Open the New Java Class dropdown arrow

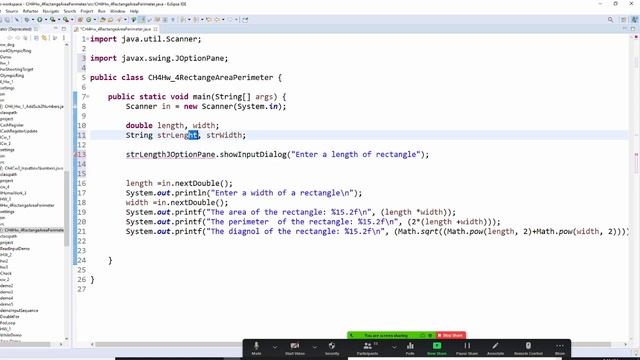(x=95, y=20)
